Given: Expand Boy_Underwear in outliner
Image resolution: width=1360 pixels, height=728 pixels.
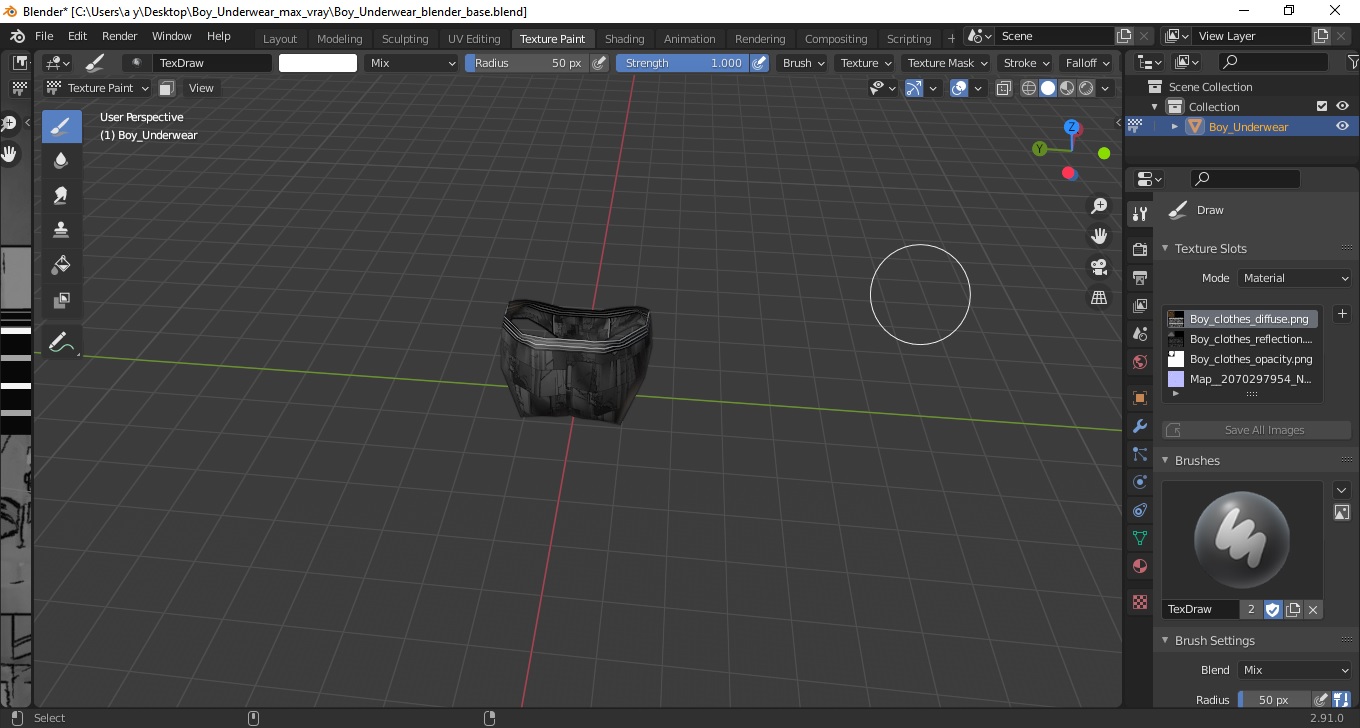Looking at the screenshot, I should pyautogui.click(x=1175, y=126).
